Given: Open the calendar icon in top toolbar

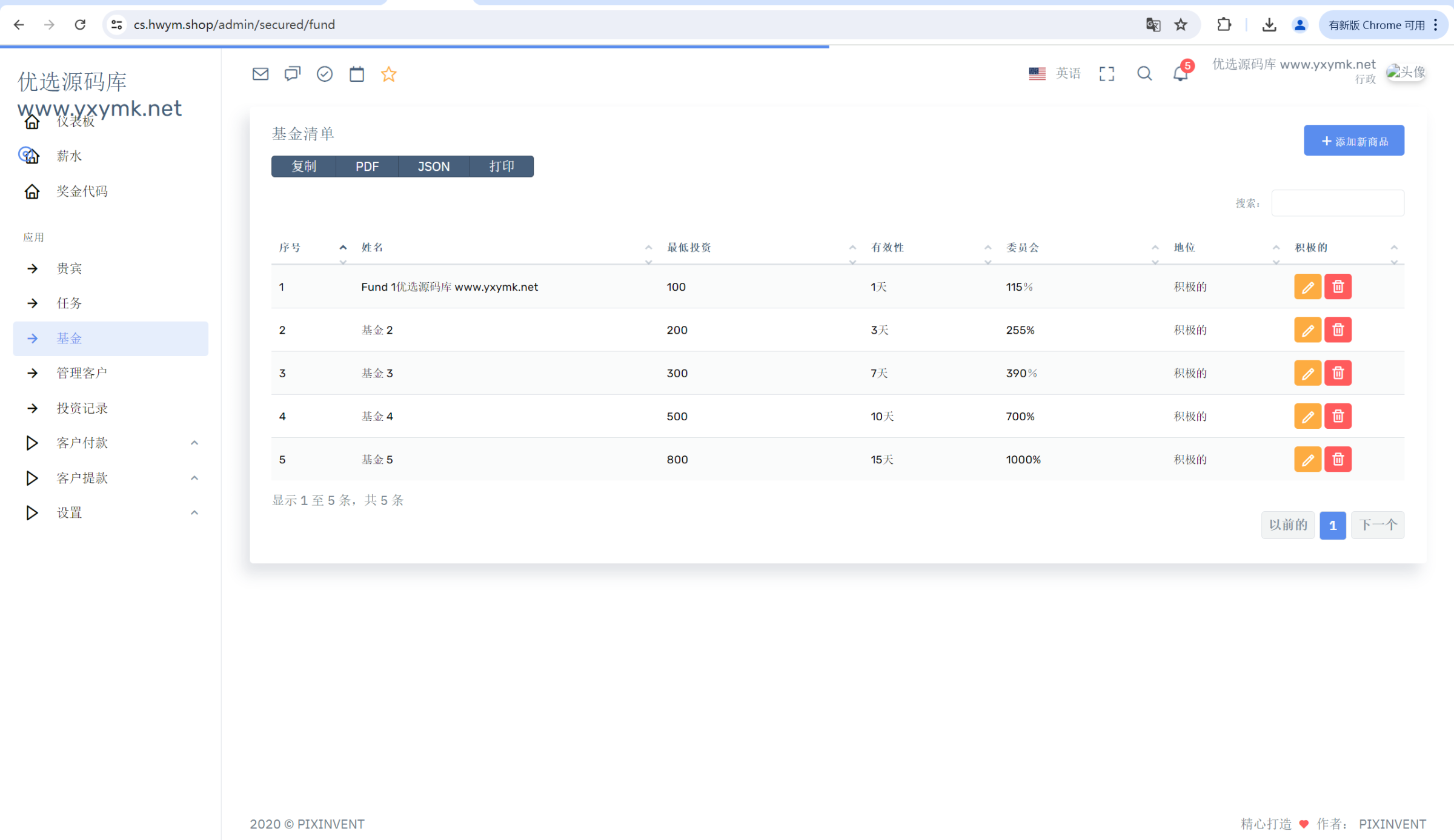Looking at the screenshot, I should coord(357,74).
